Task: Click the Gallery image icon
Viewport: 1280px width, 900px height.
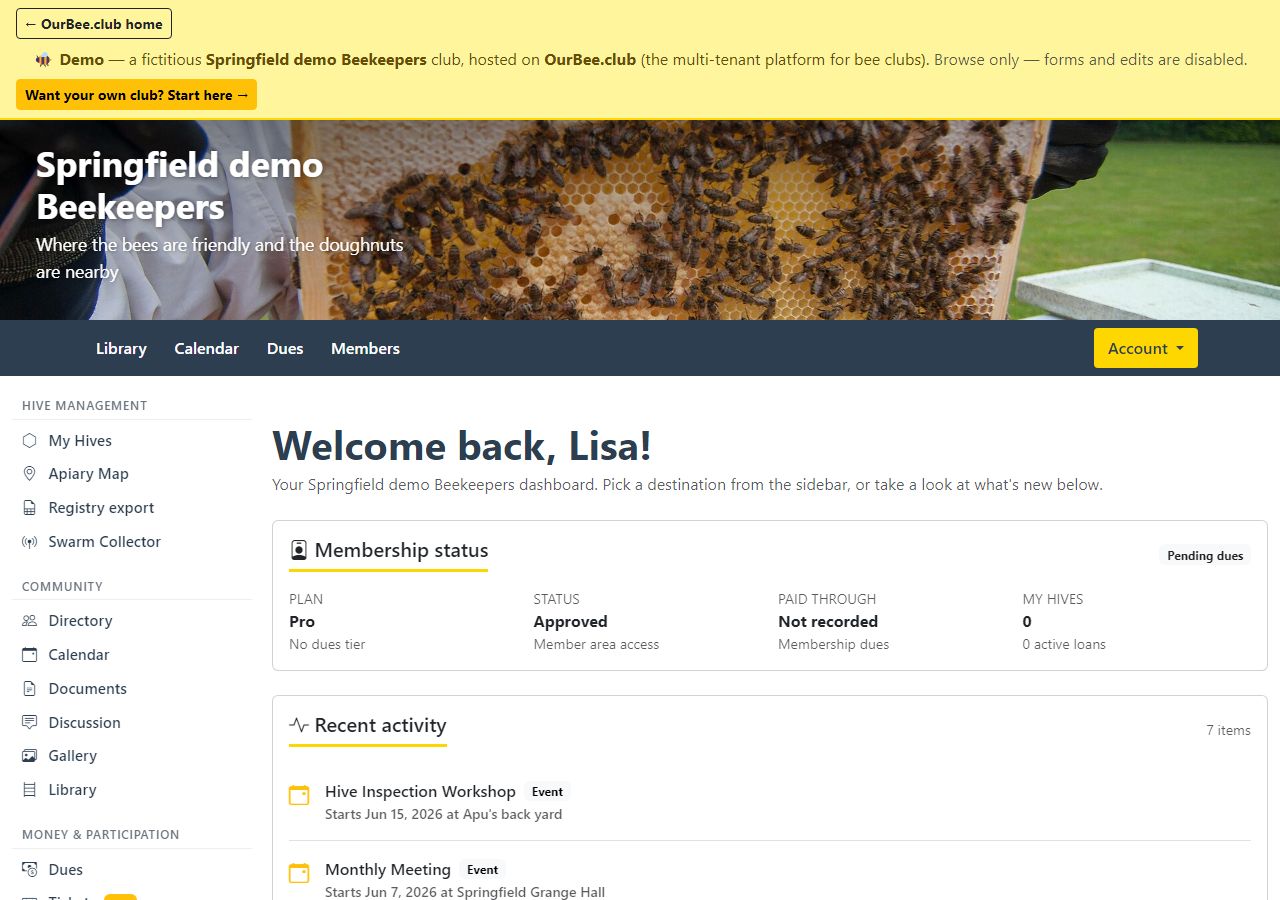Action: click(29, 756)
